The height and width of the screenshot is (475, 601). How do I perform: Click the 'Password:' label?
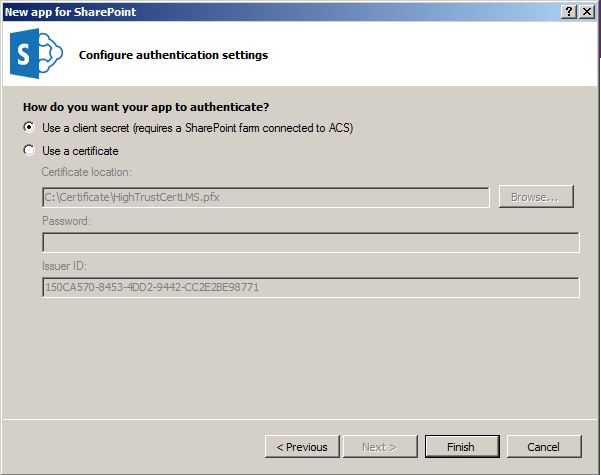pos(66,221)
